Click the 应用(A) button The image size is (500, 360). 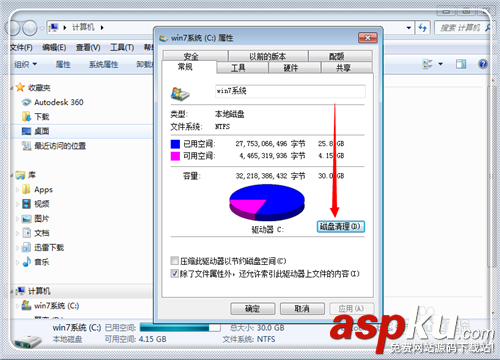[x=351, y=308]
